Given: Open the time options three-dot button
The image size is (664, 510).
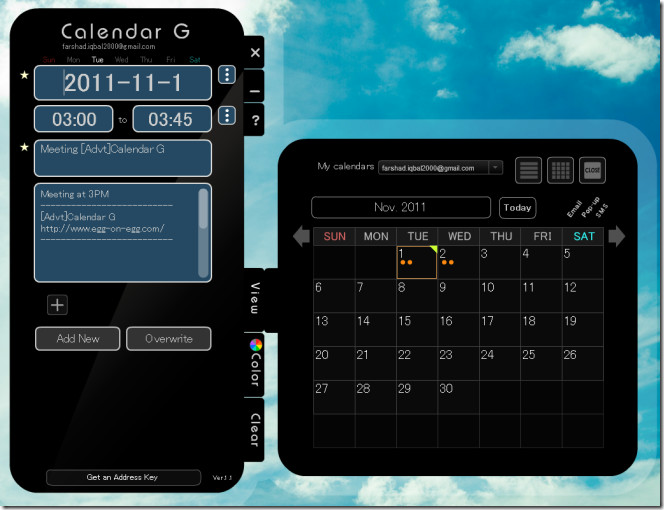Looking at the screenshot, I should [x=227, y=116].
